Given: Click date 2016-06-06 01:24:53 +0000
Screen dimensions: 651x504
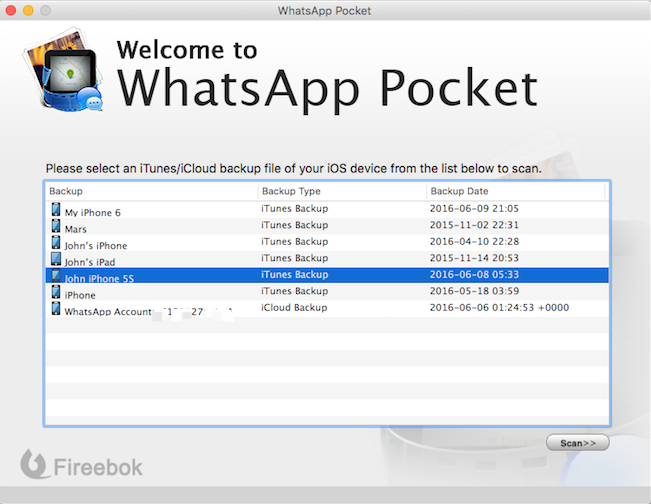Looking at the screenshot, I should 499,308.
